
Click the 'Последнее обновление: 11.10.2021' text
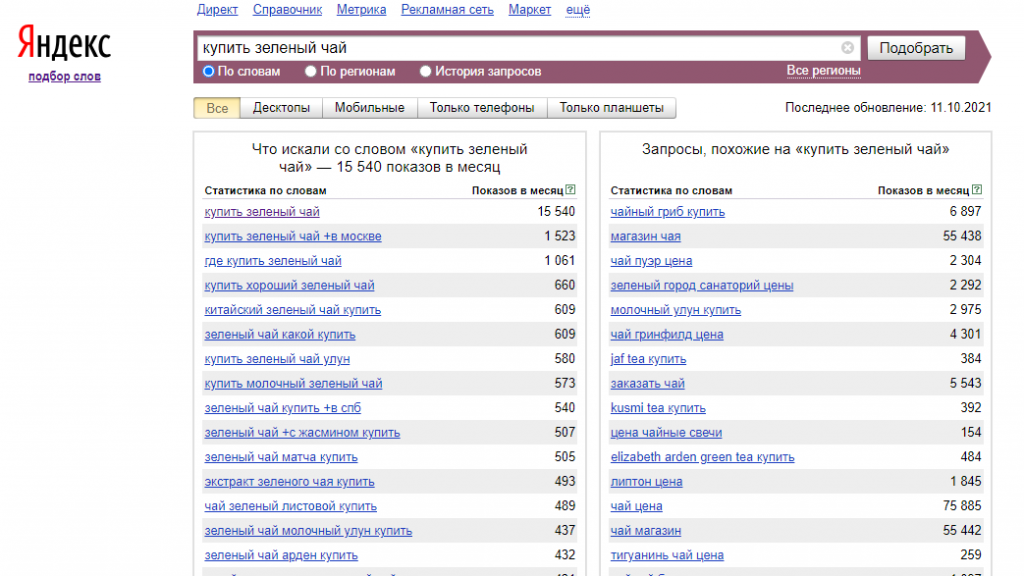888,108
